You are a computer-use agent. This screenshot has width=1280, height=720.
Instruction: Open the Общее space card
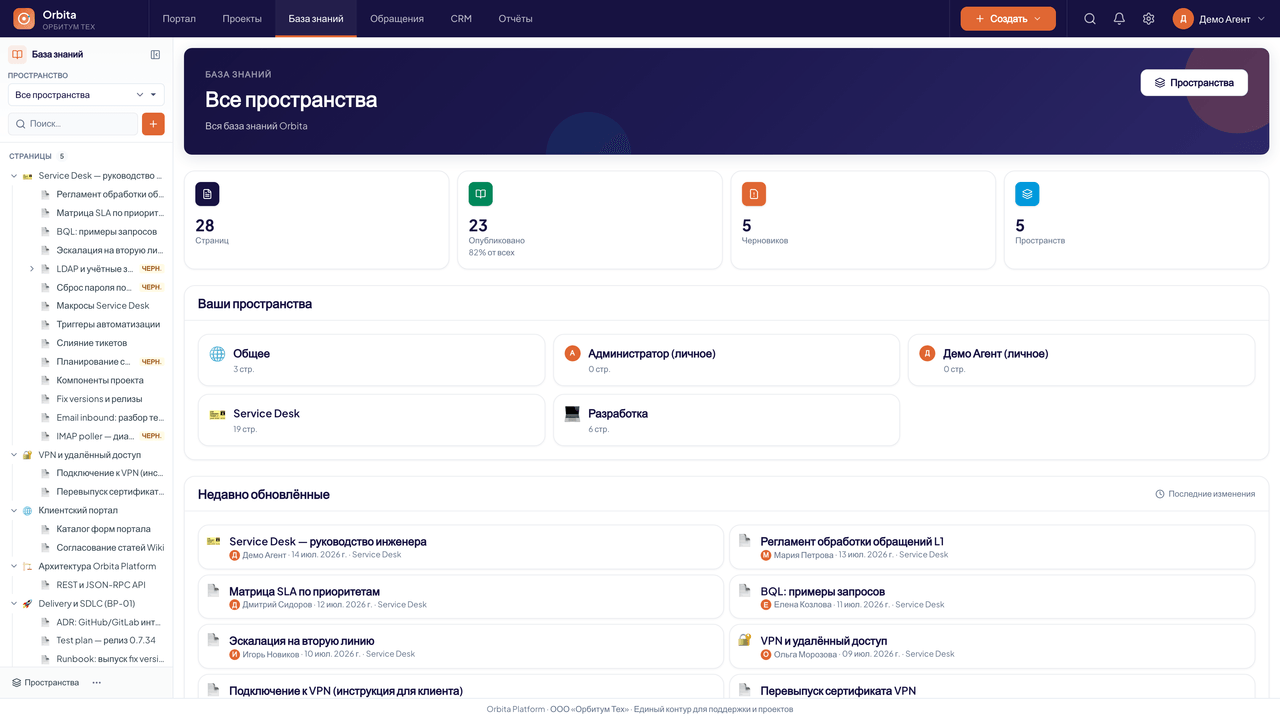pos(371,360)
